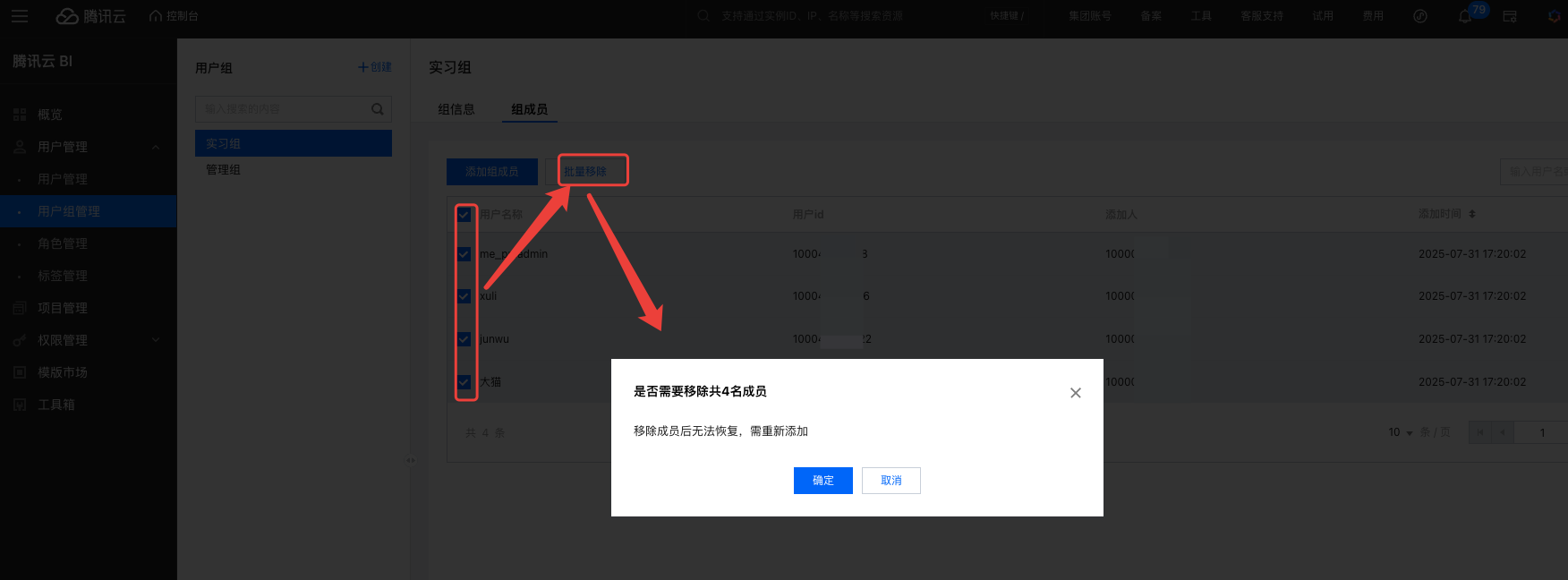The height and width of the screenshot is (580, 1568).
Task: Select the 实习组 user group
Action: click(294, 143)
